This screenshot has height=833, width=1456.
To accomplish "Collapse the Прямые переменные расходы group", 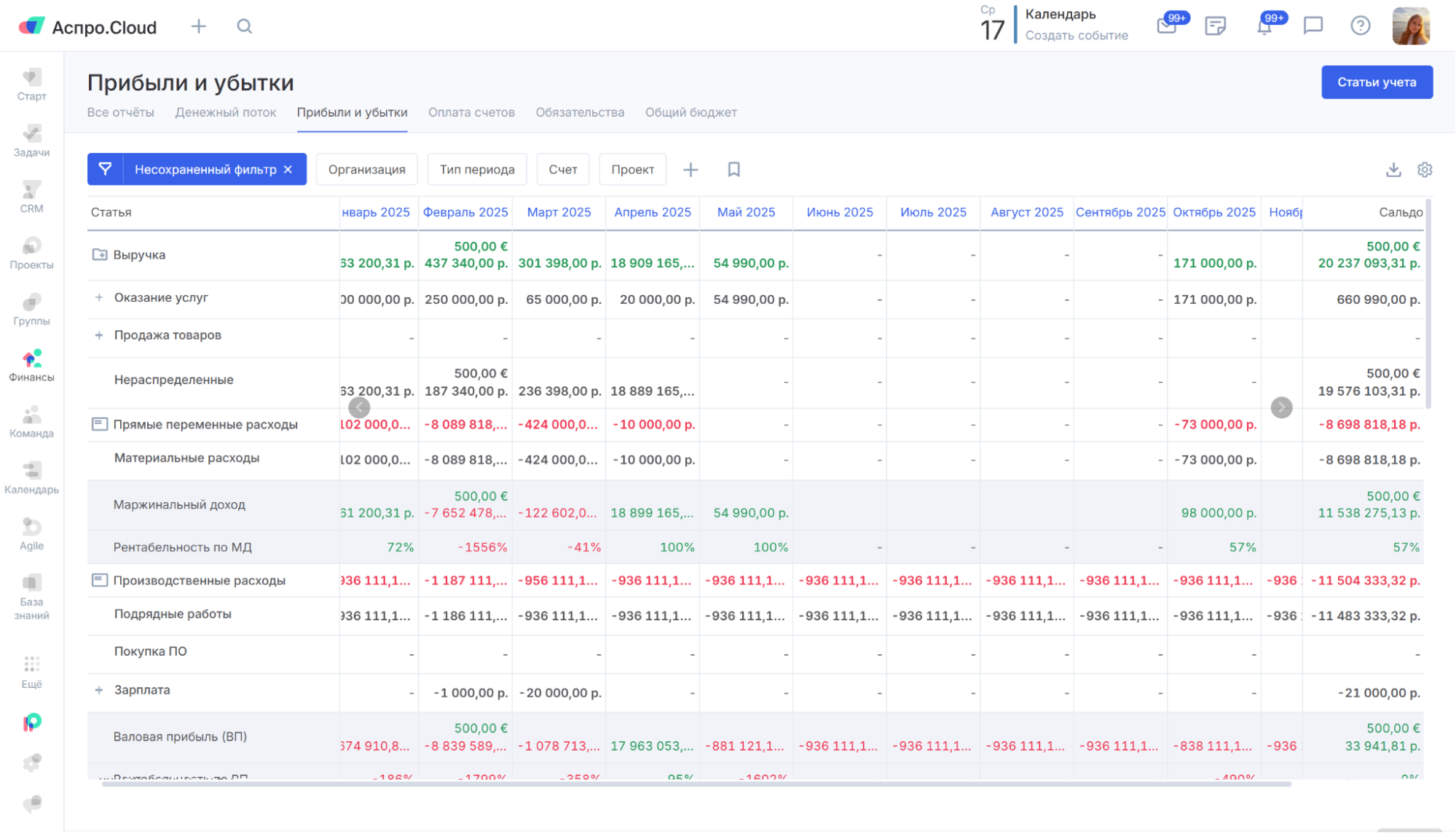I will click(x=100, y=424).
